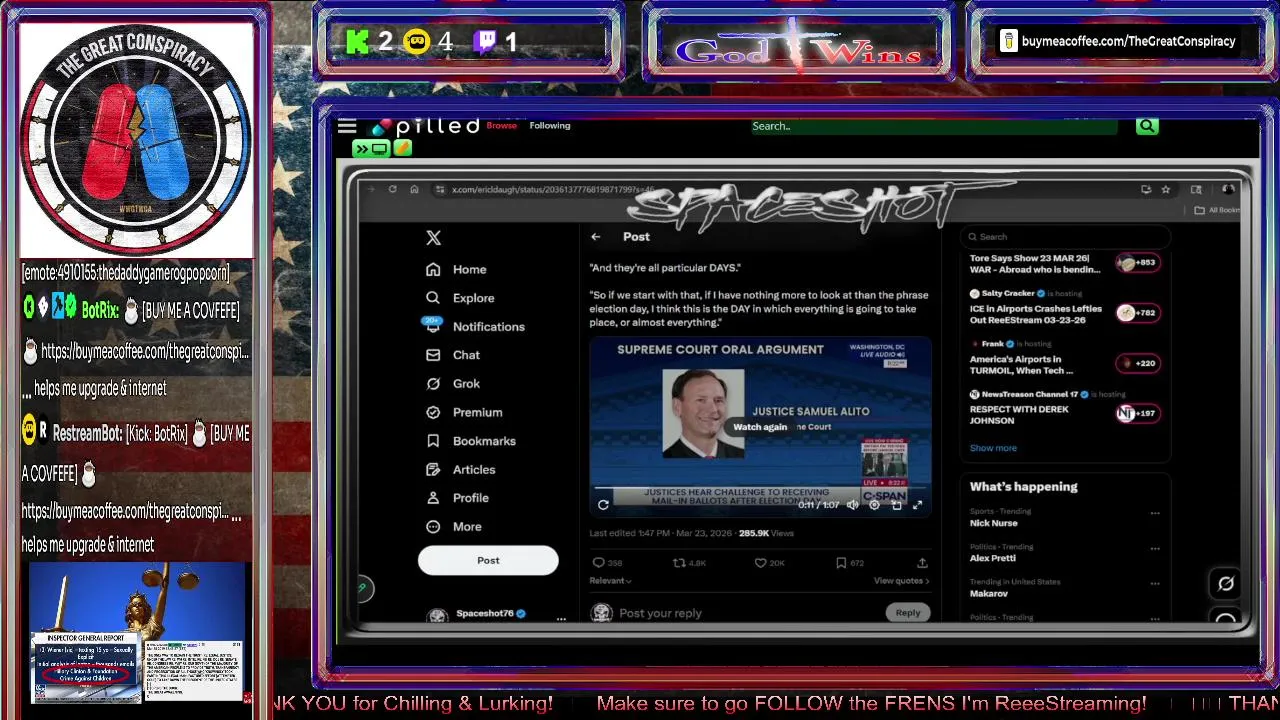Click the browser home icon
The width and height of the screenshot is (1280, 720).
coord(414,189)
